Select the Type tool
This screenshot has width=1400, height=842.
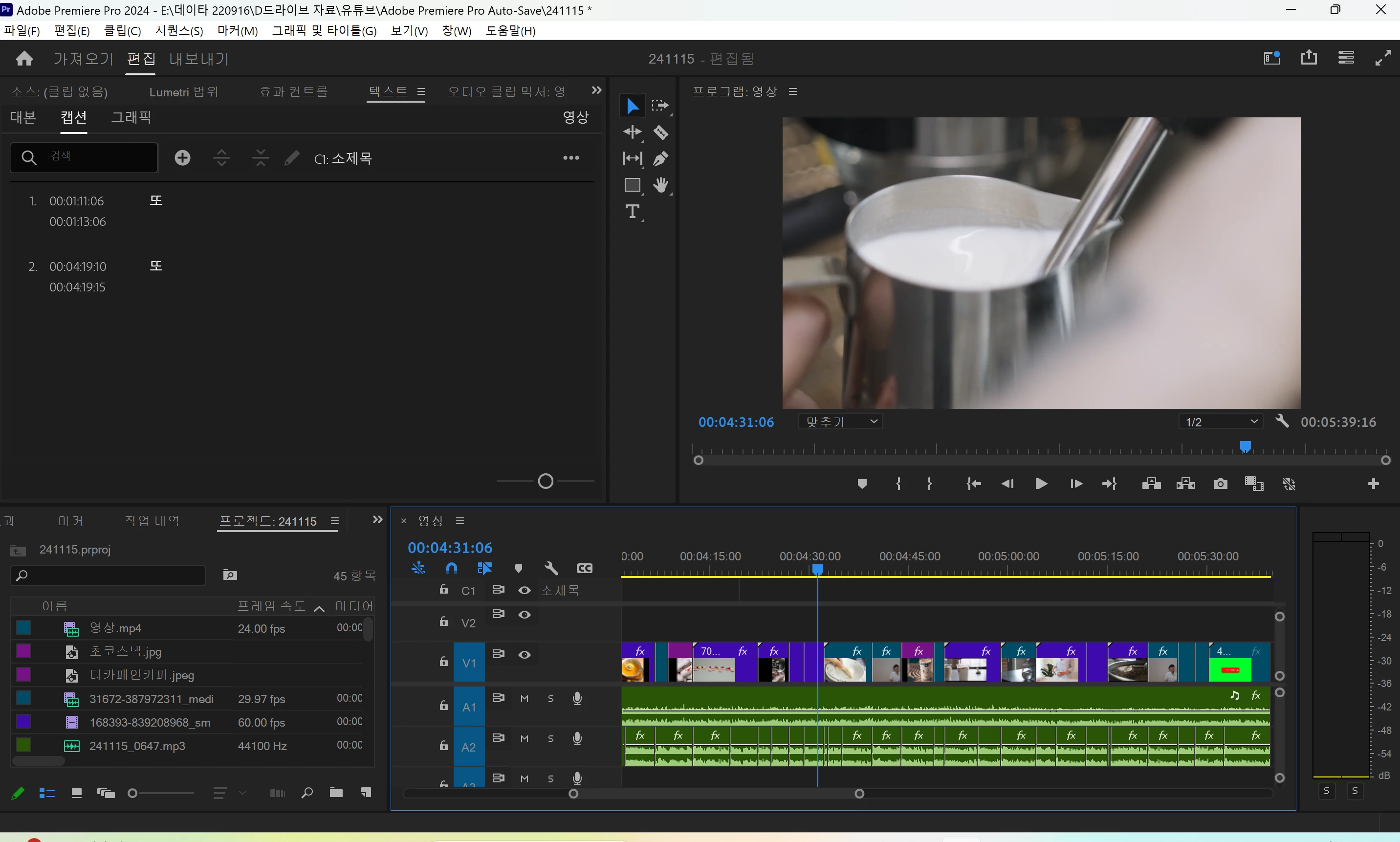pos(632,212)
